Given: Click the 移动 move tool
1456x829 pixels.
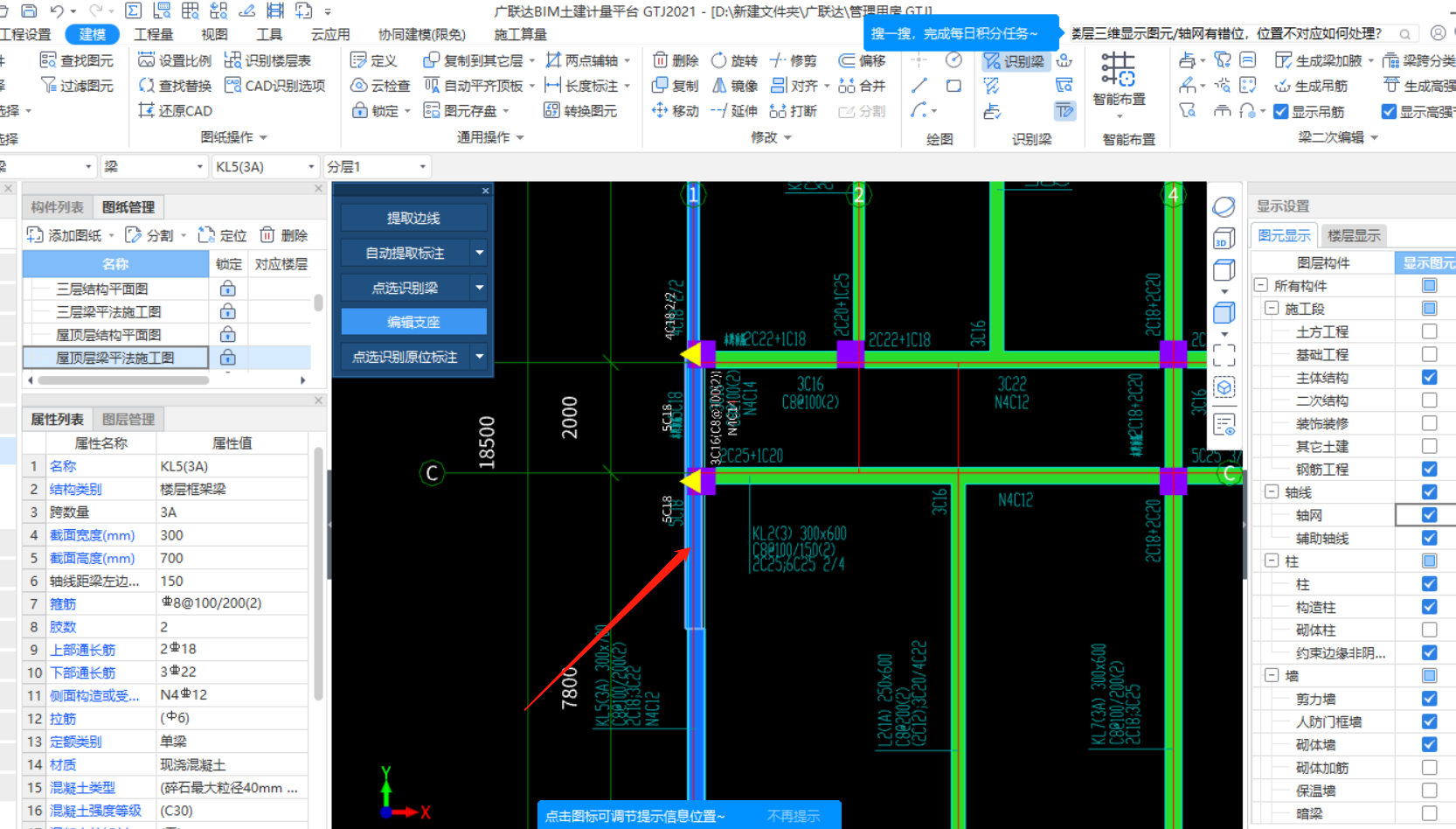Looking at the screenshot, I should [676, 111].
